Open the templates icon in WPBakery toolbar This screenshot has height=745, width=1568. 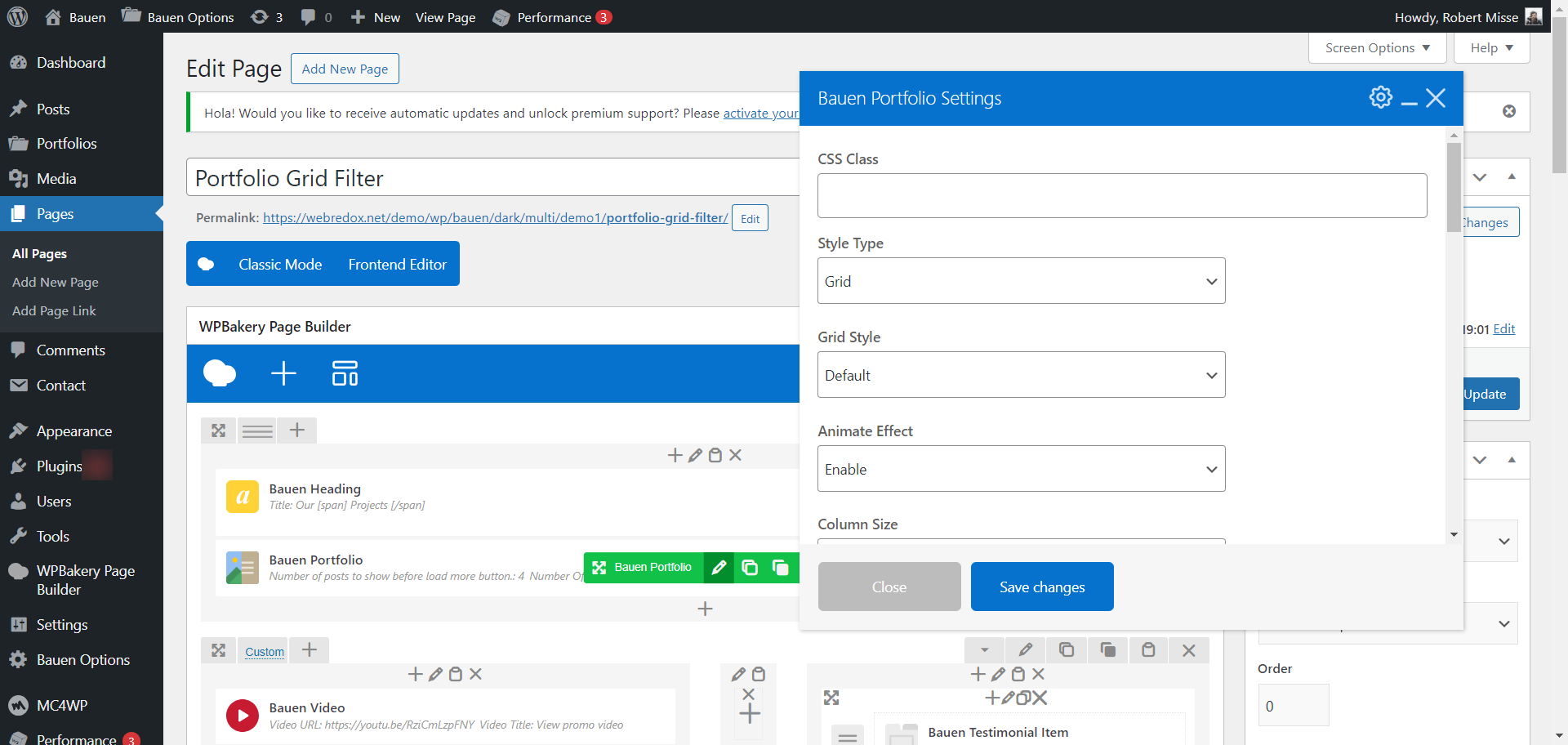coord(345,373)
